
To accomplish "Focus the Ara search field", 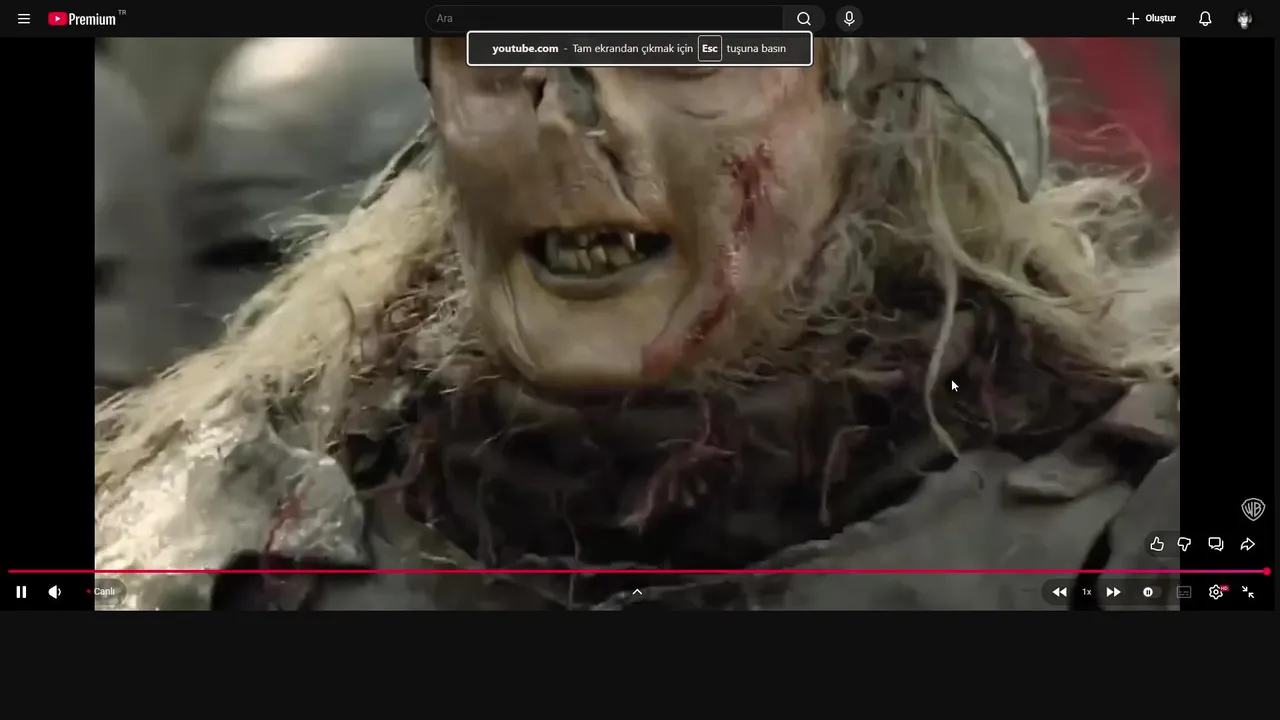I will click(605, 19).
